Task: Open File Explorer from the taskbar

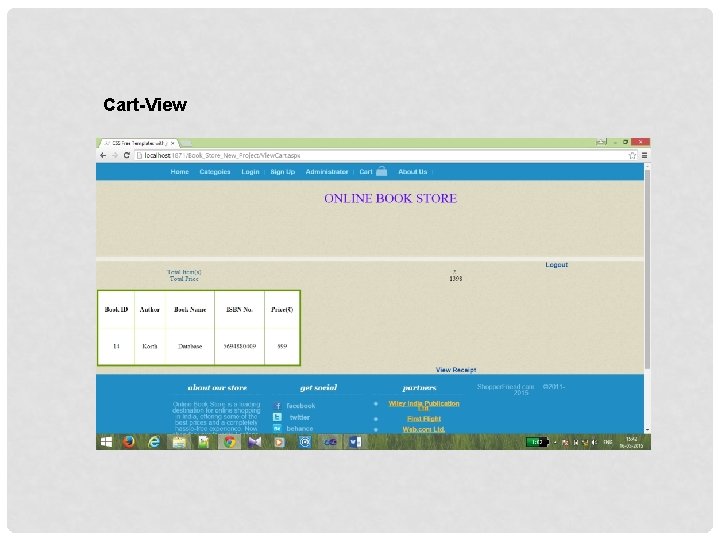Action: click(x=179, y=442)
